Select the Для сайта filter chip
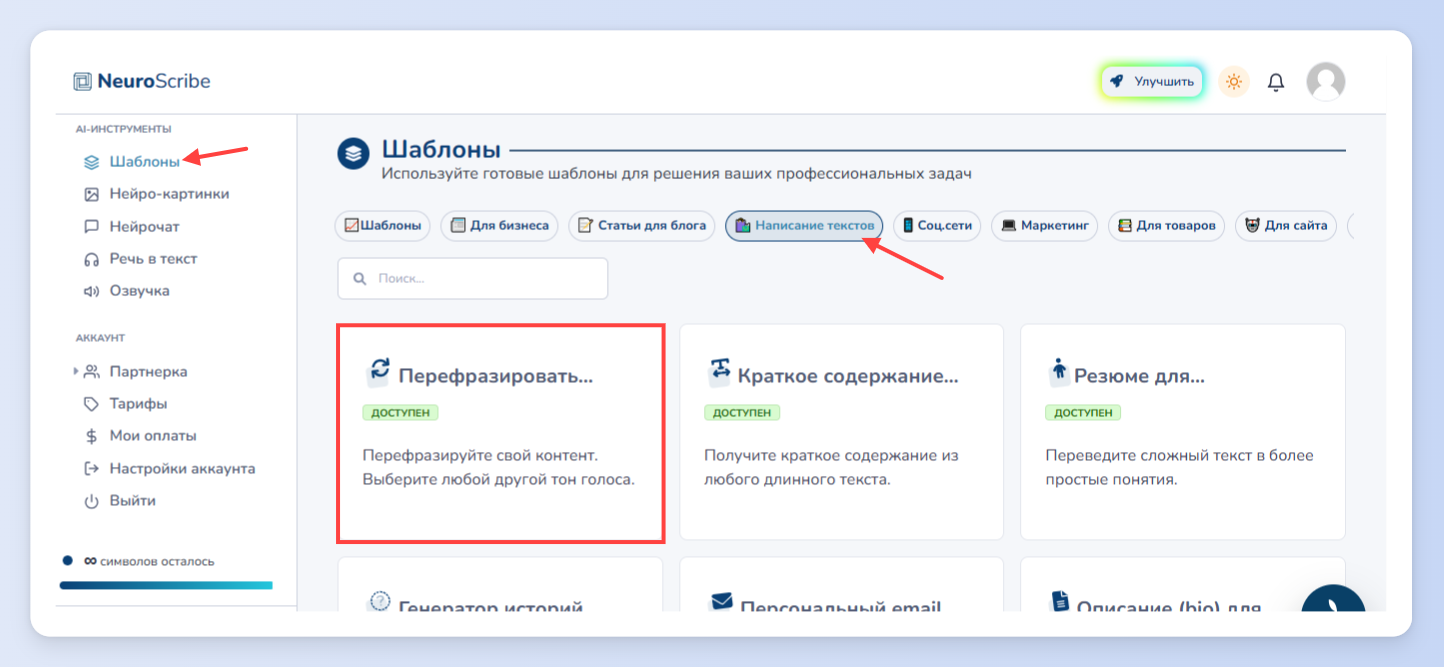The height and width of the screenshot is (667, 1444). [1286, 226]
